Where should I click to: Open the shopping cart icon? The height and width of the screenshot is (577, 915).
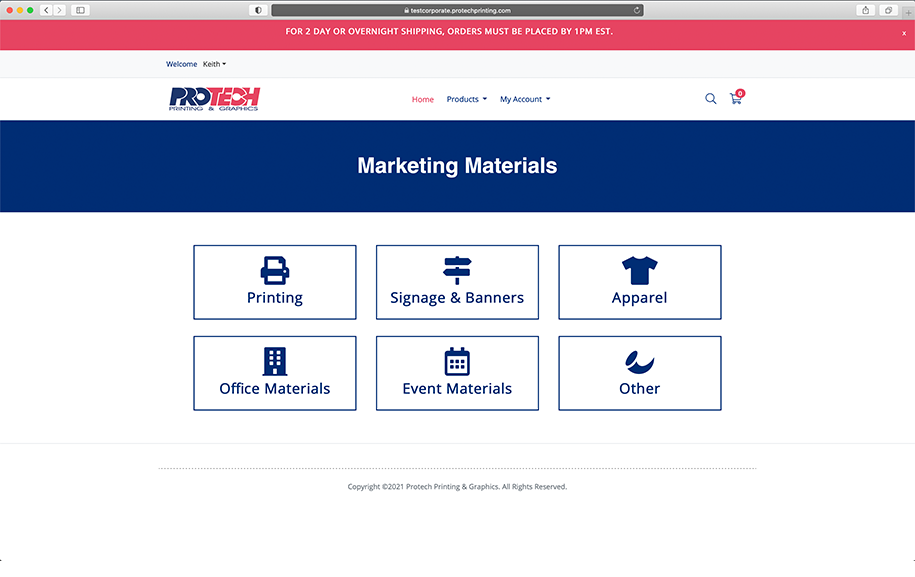(x=736, y=99)
